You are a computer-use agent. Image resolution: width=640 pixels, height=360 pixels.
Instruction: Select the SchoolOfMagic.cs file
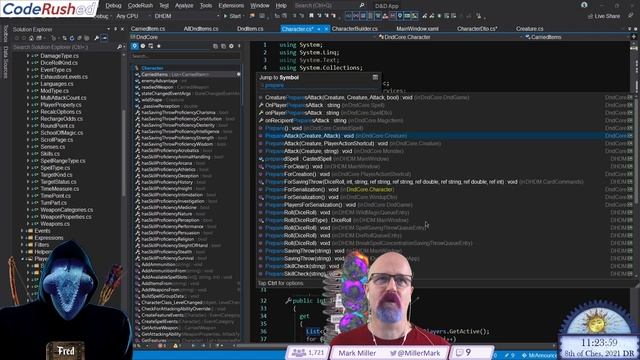click(x=62, y=133)
